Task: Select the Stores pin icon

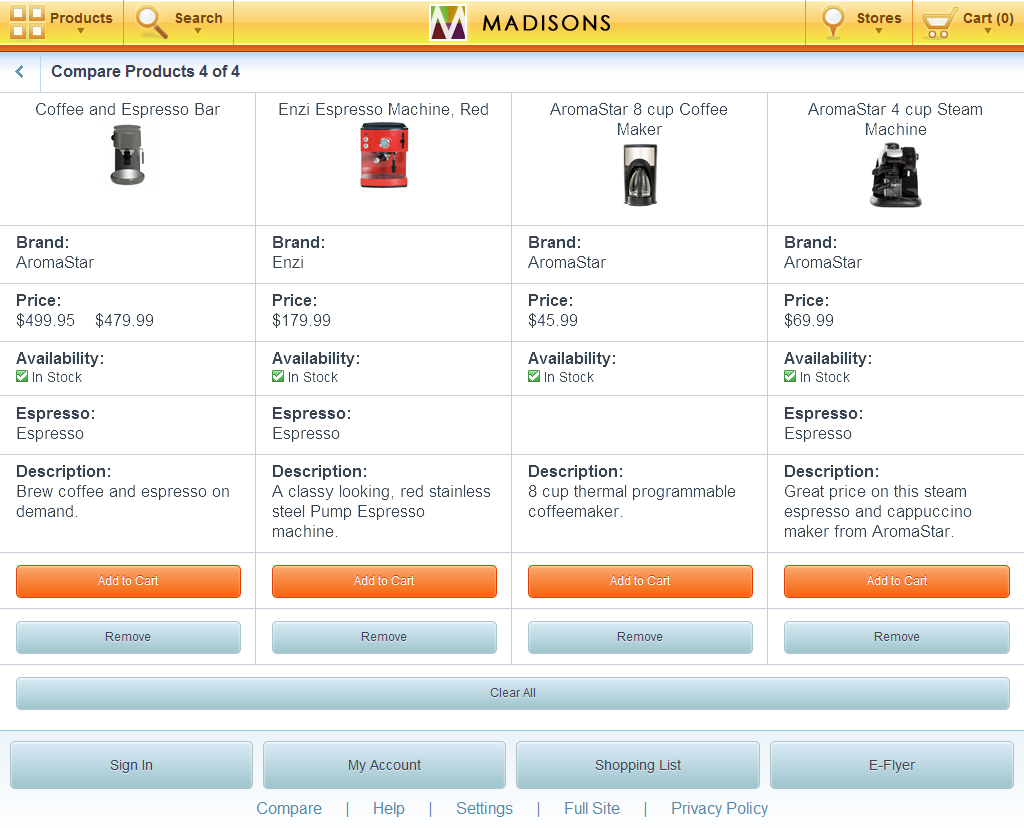Action: coord(833,20)
